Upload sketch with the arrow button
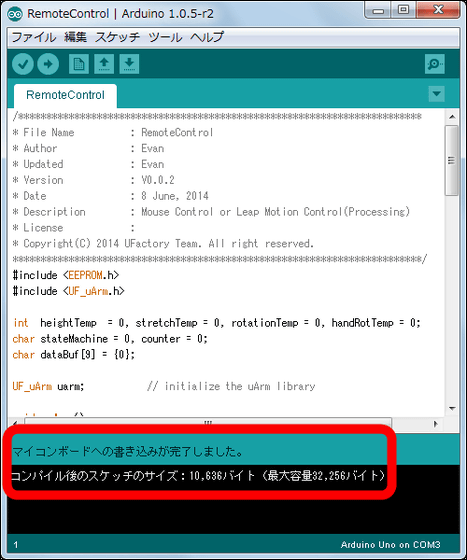Screen dimensions: 467x560 [48, 64]
